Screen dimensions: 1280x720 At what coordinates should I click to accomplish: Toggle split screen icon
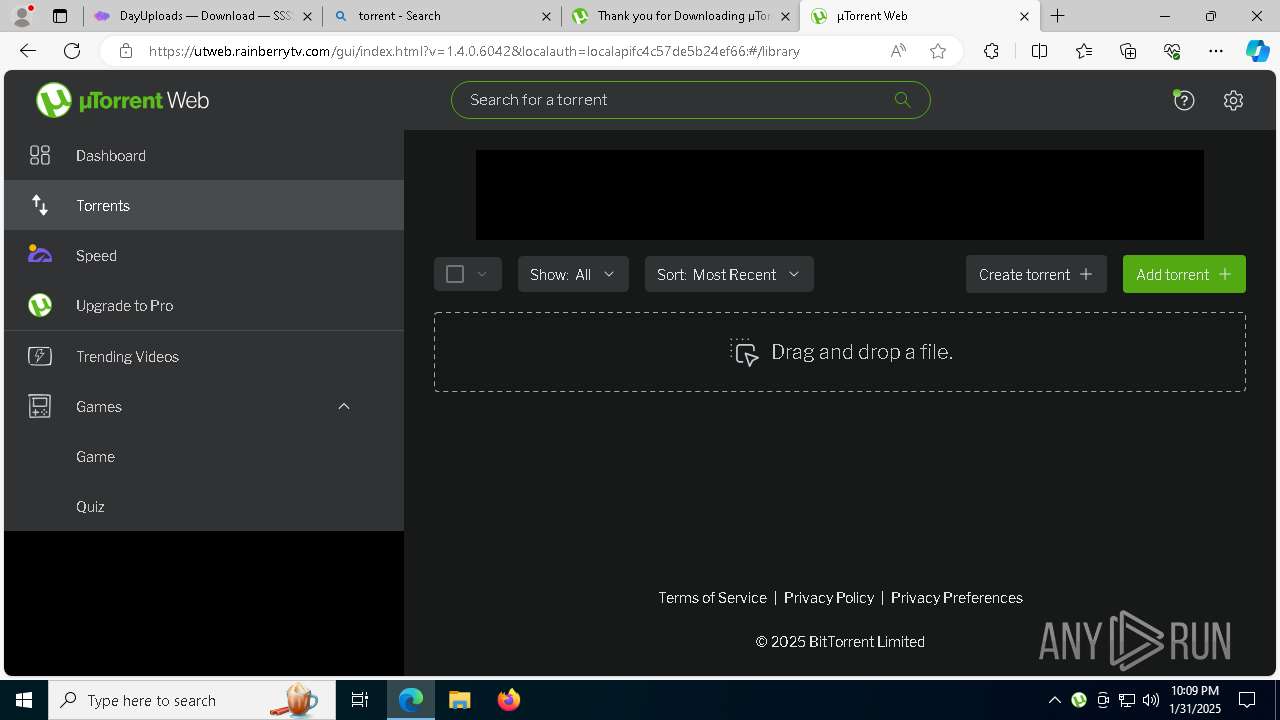pyautogui.click(x=1039, y=51)
